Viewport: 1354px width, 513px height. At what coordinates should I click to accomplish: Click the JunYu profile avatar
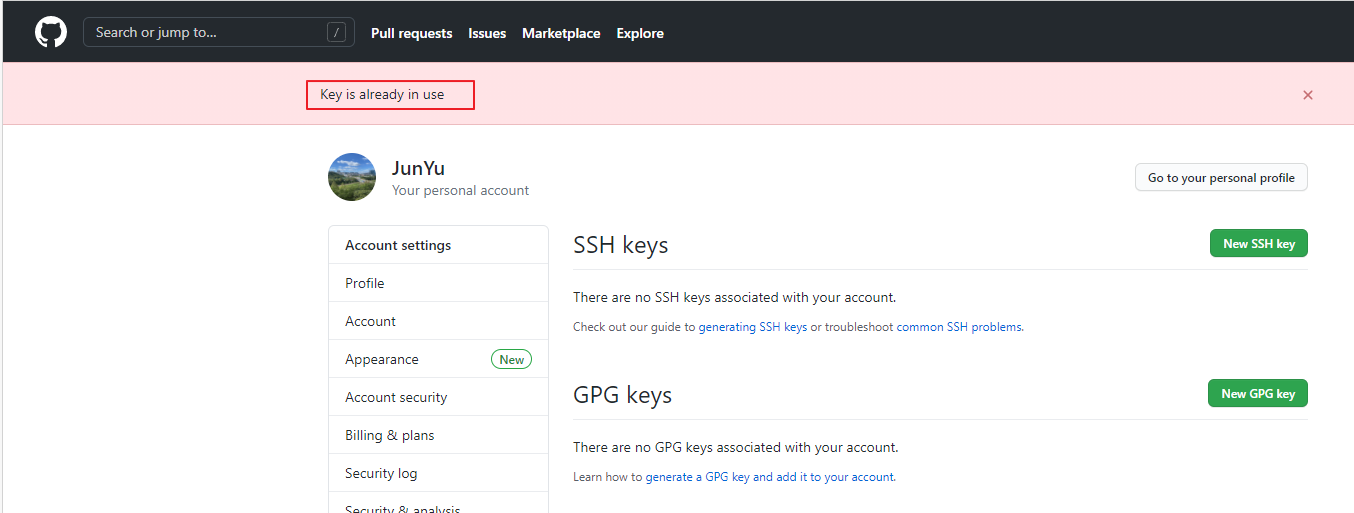(352, 177)
